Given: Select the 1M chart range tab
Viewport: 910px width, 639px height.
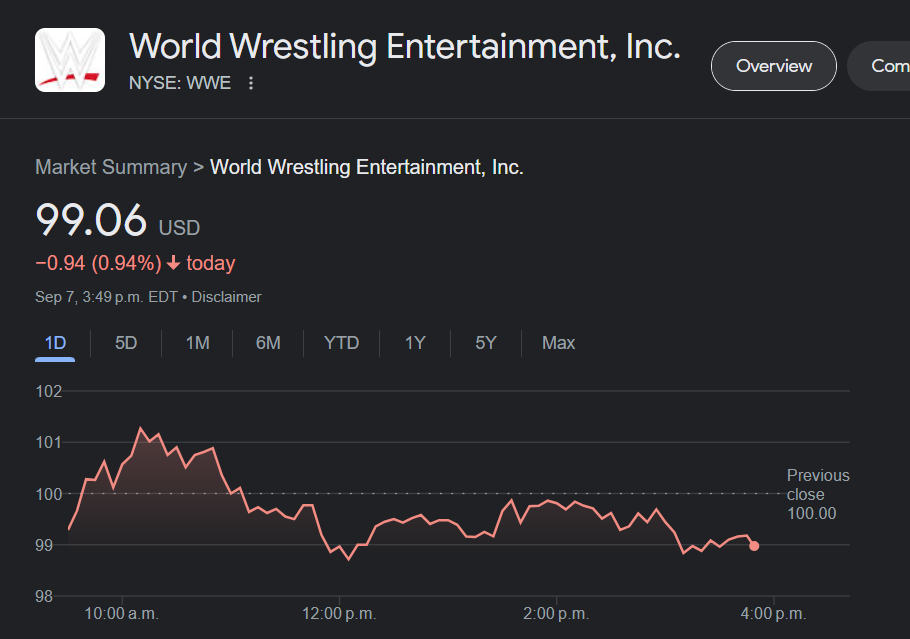Looking at the screenshot, I should coord(197,343).
